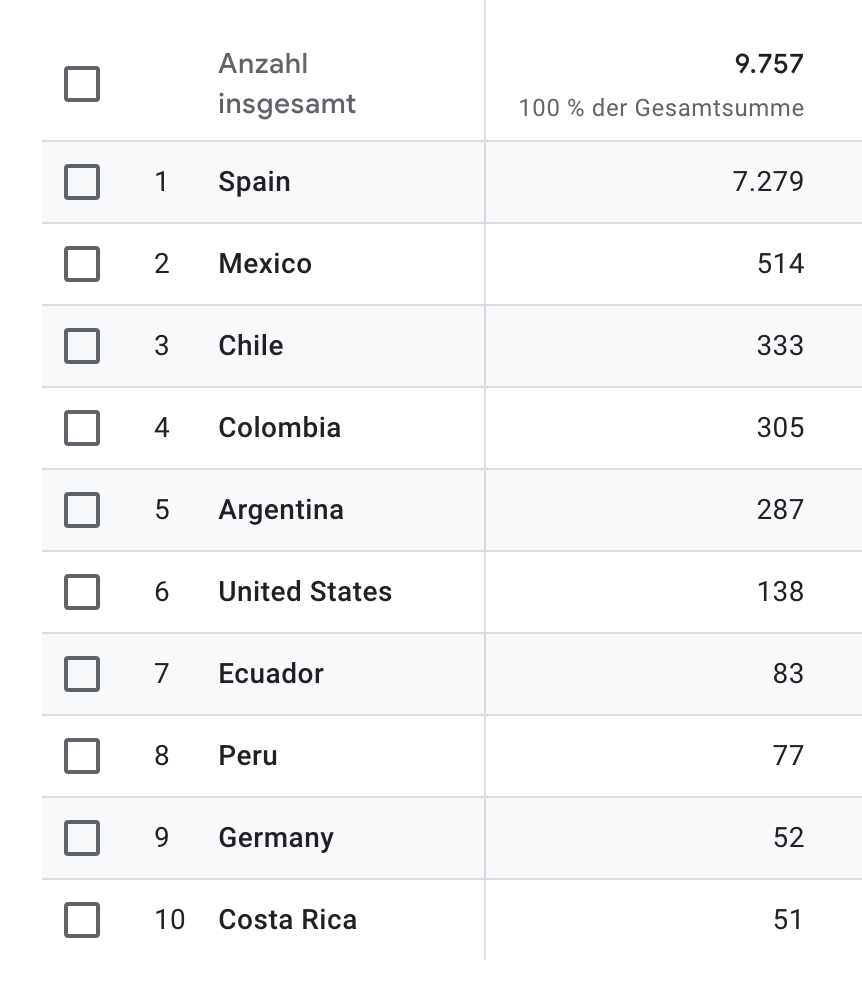Click the Anzahl insgesamt label
This screenshot has width=862, height=1000.
287,84
